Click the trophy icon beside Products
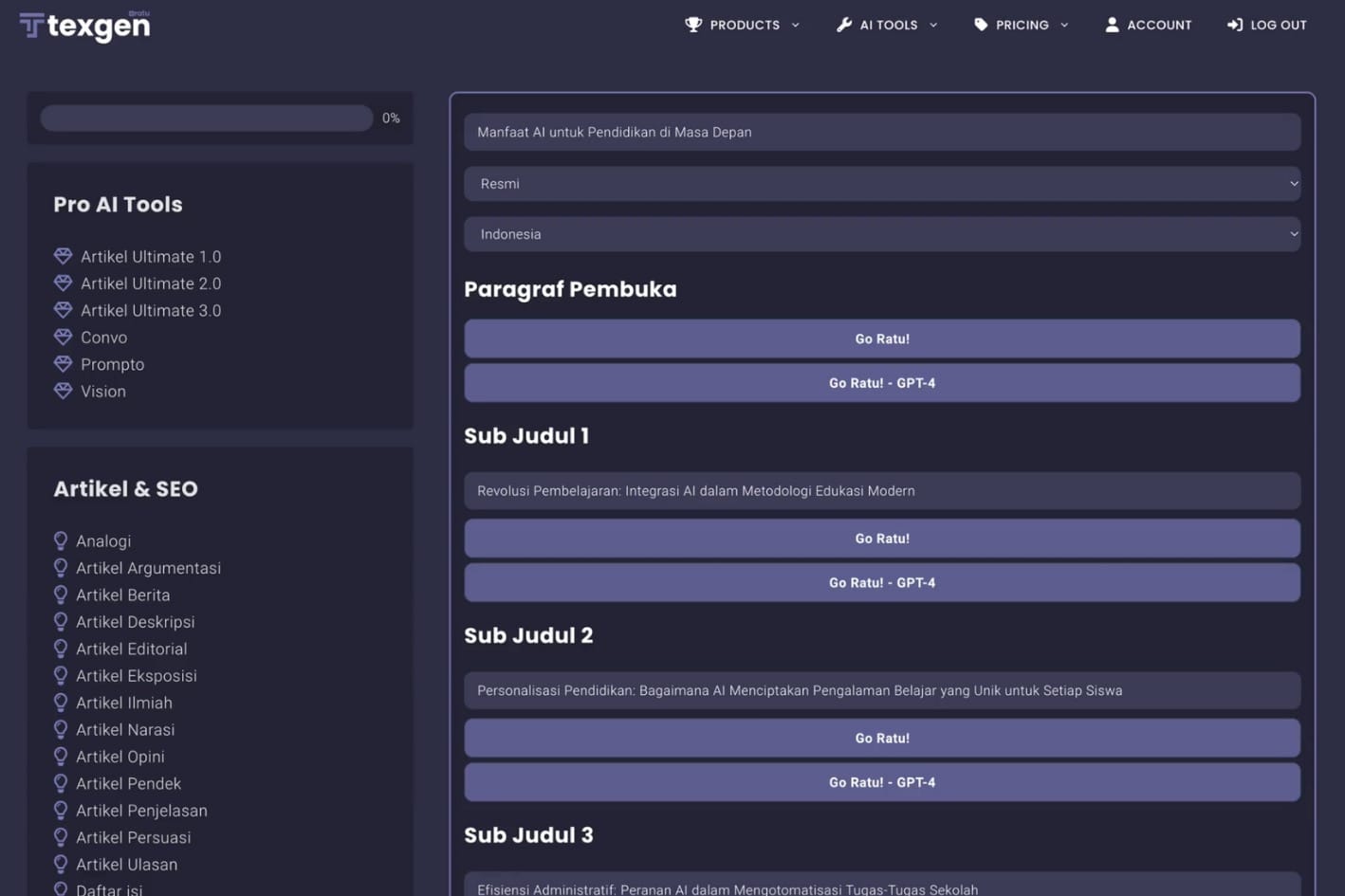This screenshot has height=896, width=1345. tap(693, 25)
